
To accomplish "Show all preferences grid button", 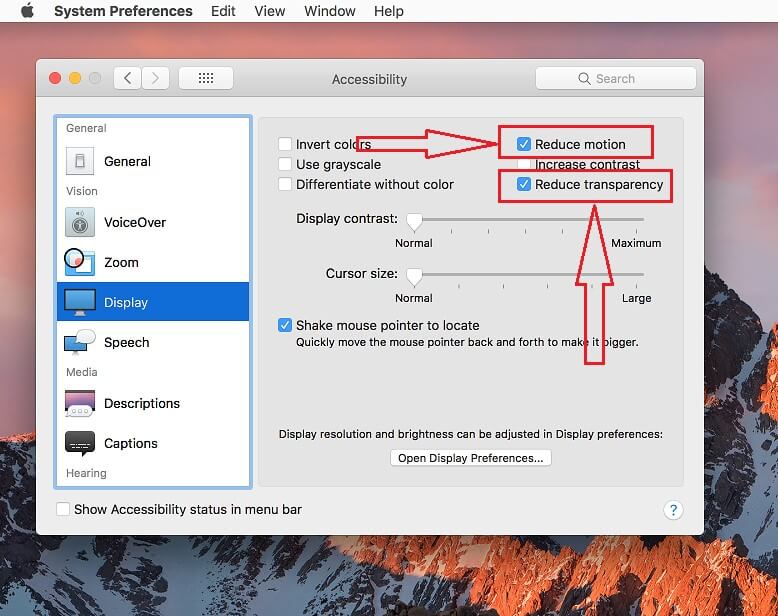I will (205, 78).
